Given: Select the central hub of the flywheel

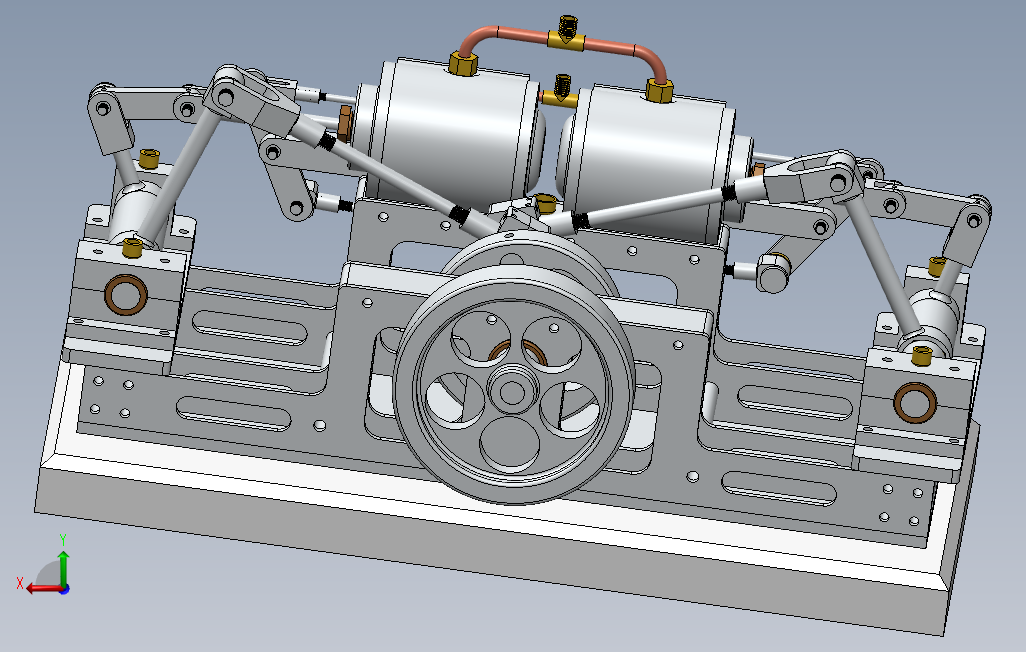Looking at the screenshot, I should [x=512, y=393].
